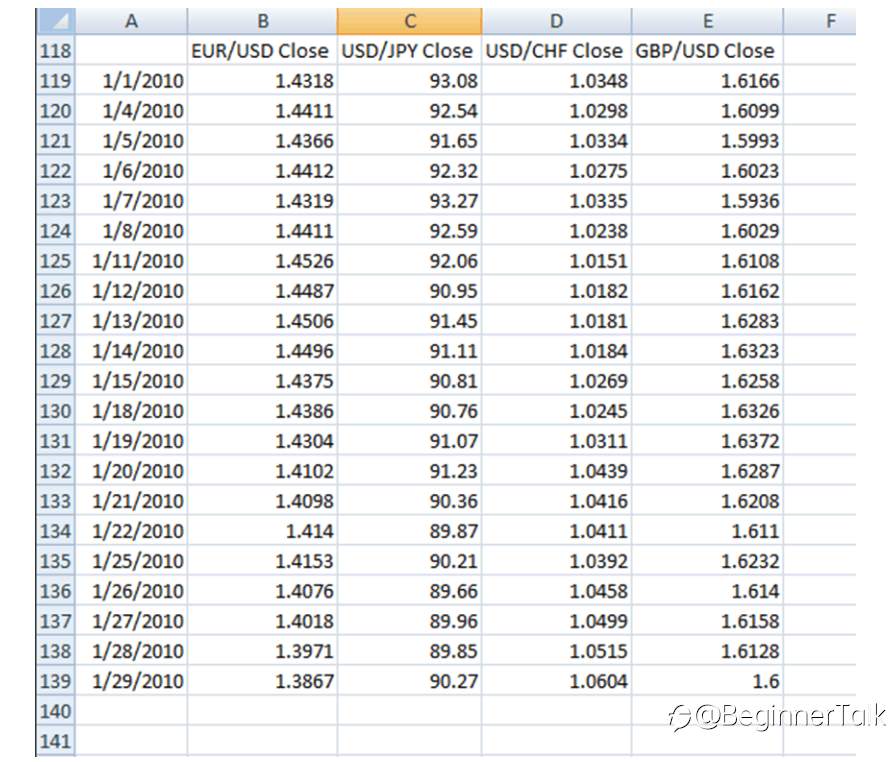Image resolution: width=896 pixels, height=762 pixels.
Task: Click the 'EUR/USD Close' header cell
Action: (x=262, y=51)
